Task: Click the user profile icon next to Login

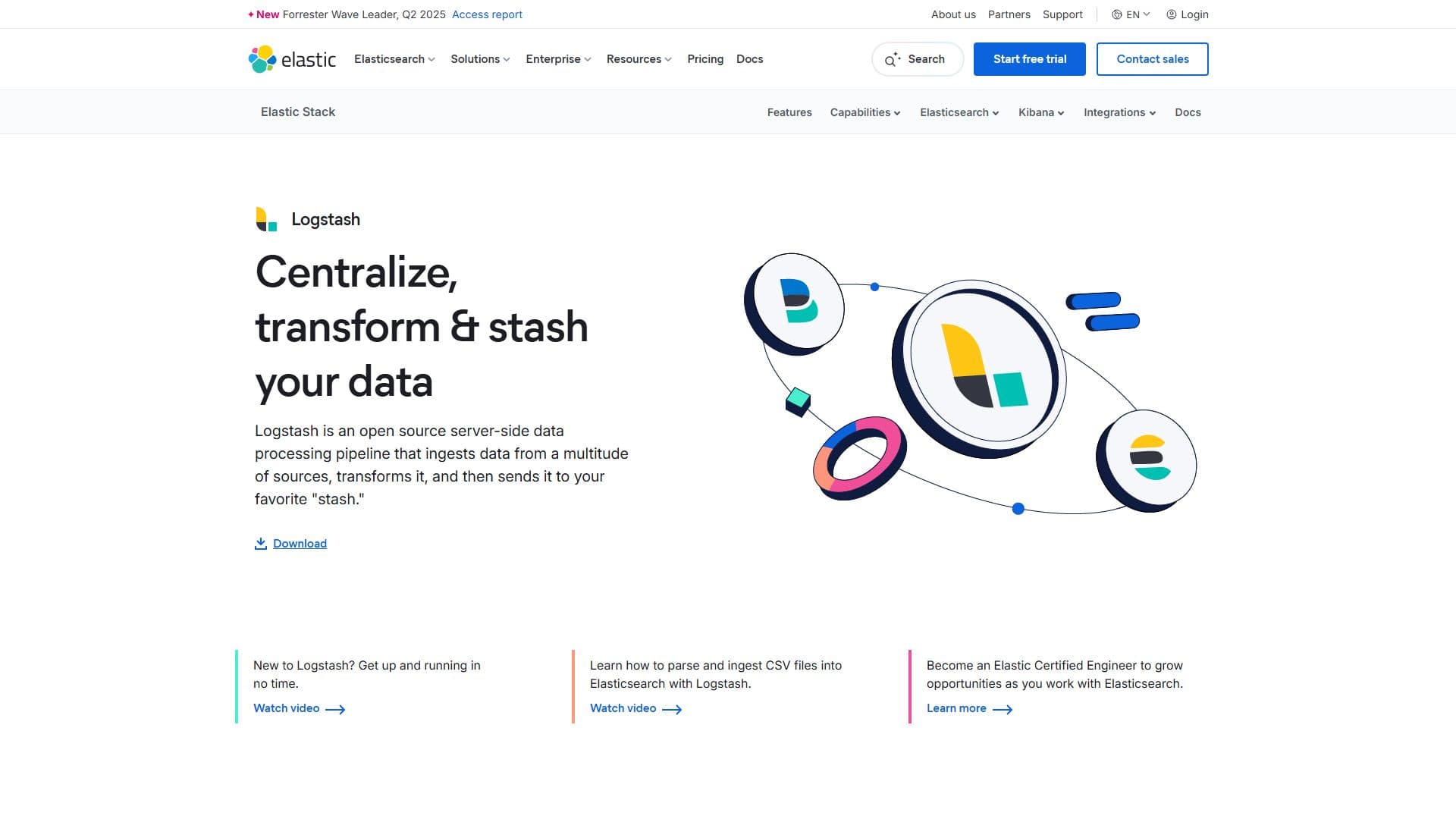Action: click(x=1172, y=14)
